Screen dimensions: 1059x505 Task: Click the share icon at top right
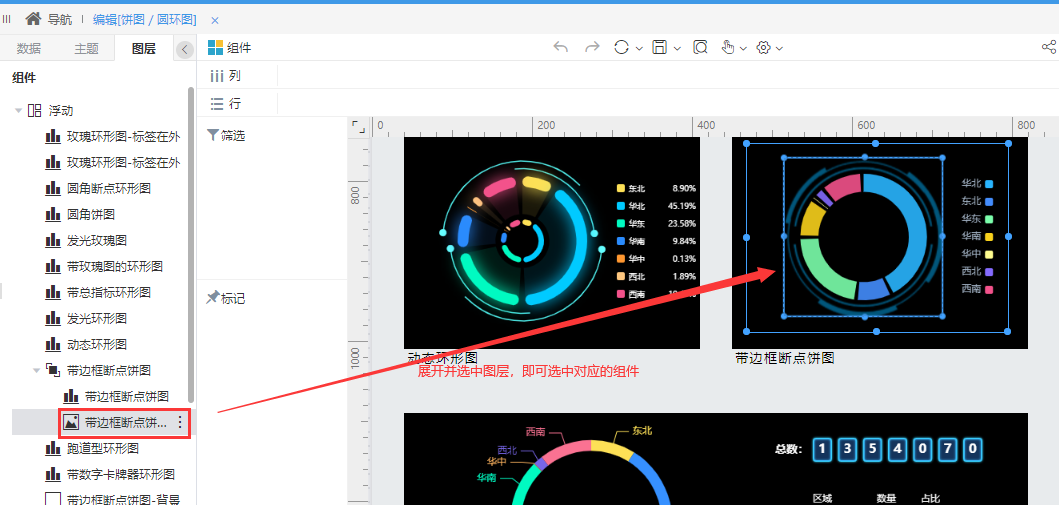[1049, 47]
